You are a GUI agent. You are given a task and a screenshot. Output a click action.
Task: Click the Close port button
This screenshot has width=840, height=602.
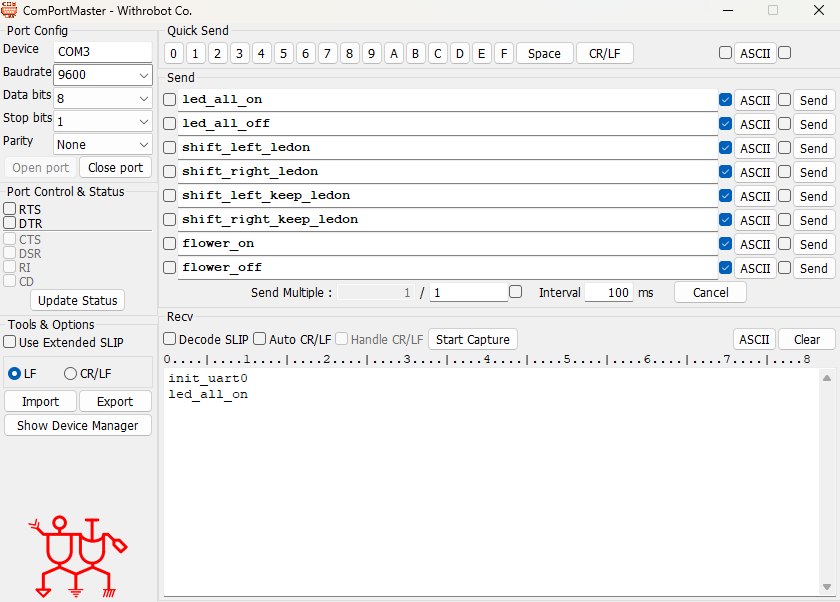pyautogui.click(x=116, y=168)
